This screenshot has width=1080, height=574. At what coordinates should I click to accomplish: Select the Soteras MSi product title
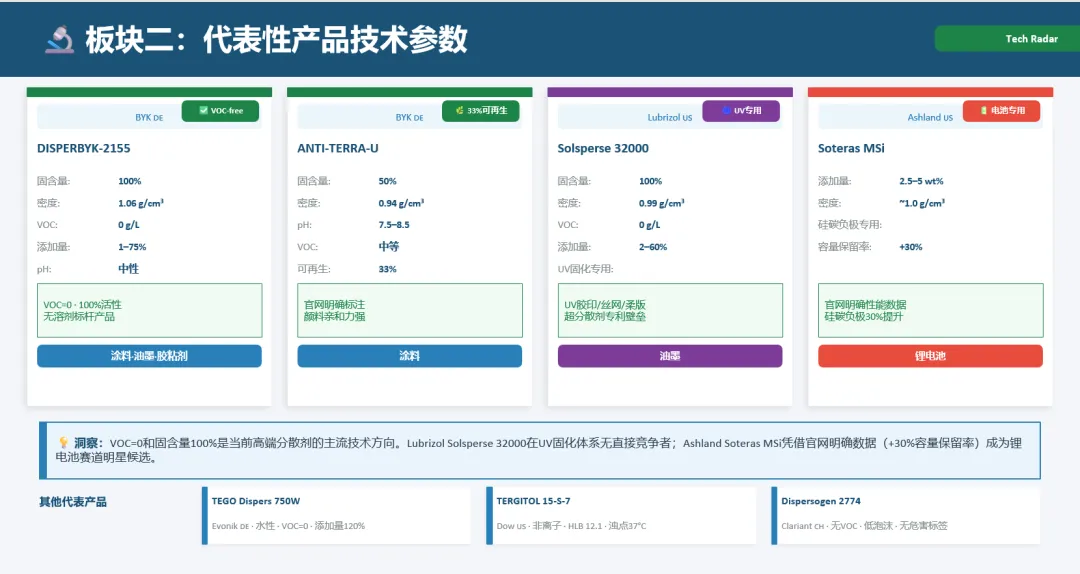[x=851, y=148]
